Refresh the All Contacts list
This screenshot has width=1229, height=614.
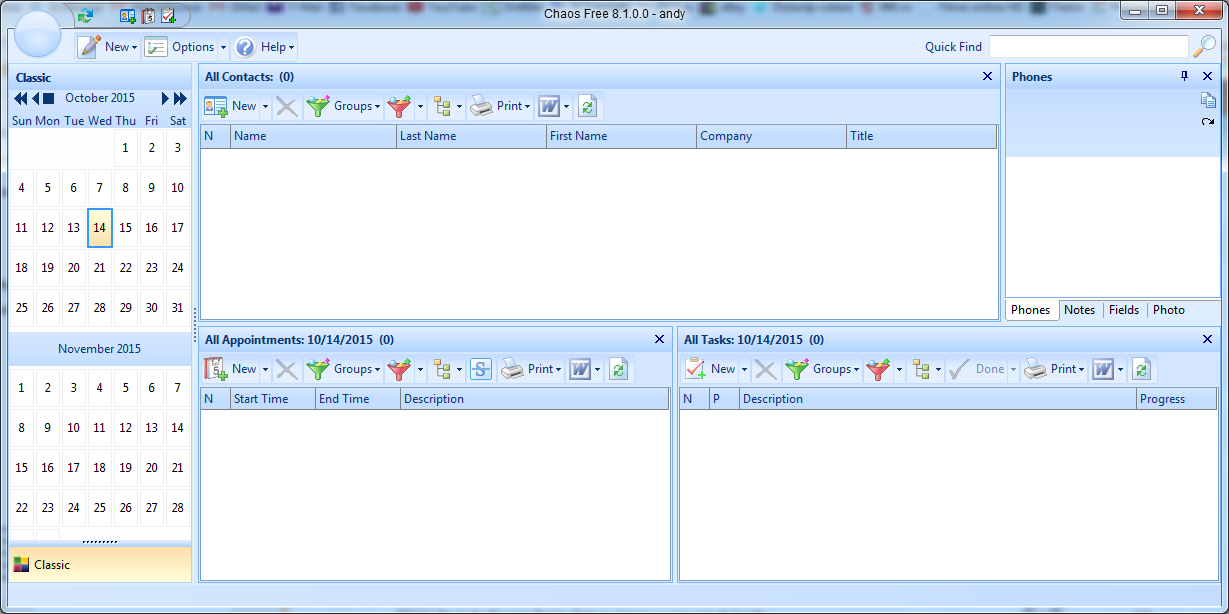click(x=587, y=106)
